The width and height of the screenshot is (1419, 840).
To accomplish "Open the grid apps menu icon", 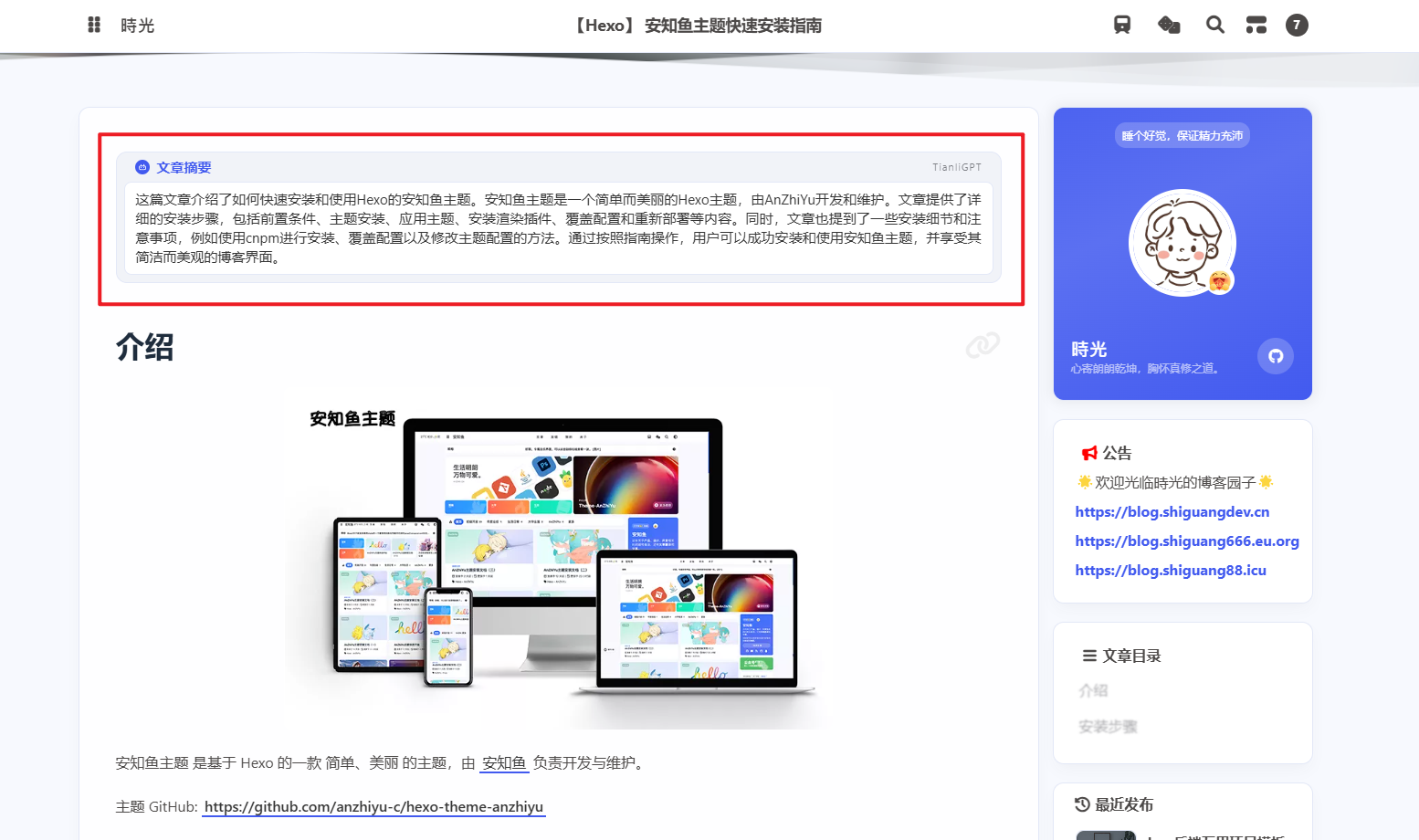I will tap(94, 25).
